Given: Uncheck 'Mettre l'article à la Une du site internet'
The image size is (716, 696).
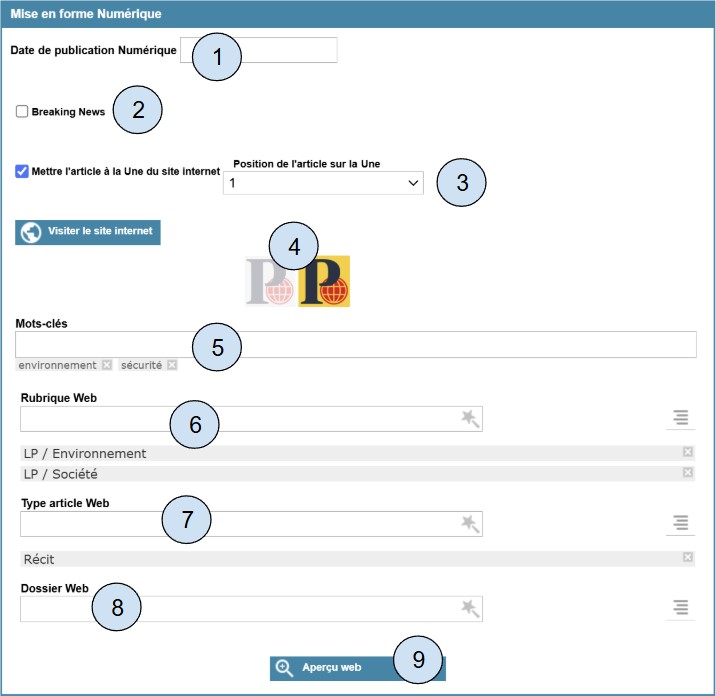Looking at the screenshot, I should [x=22, y=171].
